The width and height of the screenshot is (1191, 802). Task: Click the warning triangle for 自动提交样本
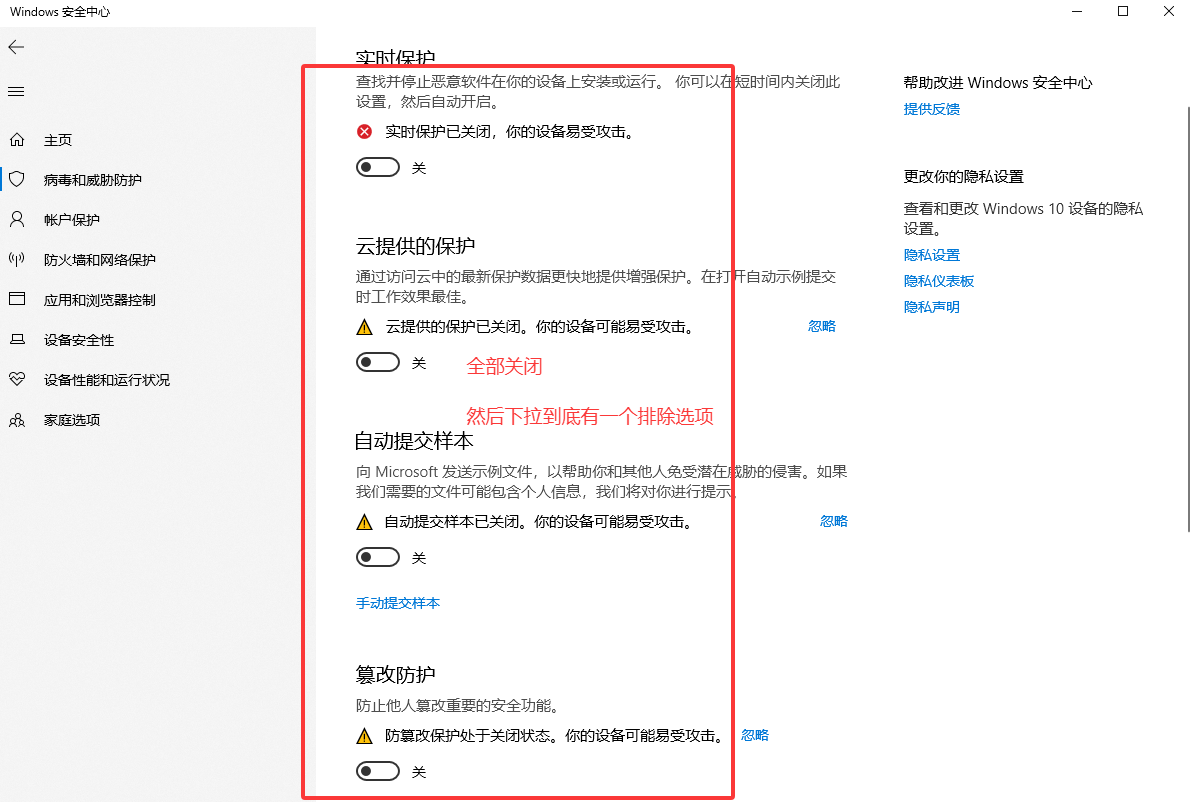(x=365, y=523)
